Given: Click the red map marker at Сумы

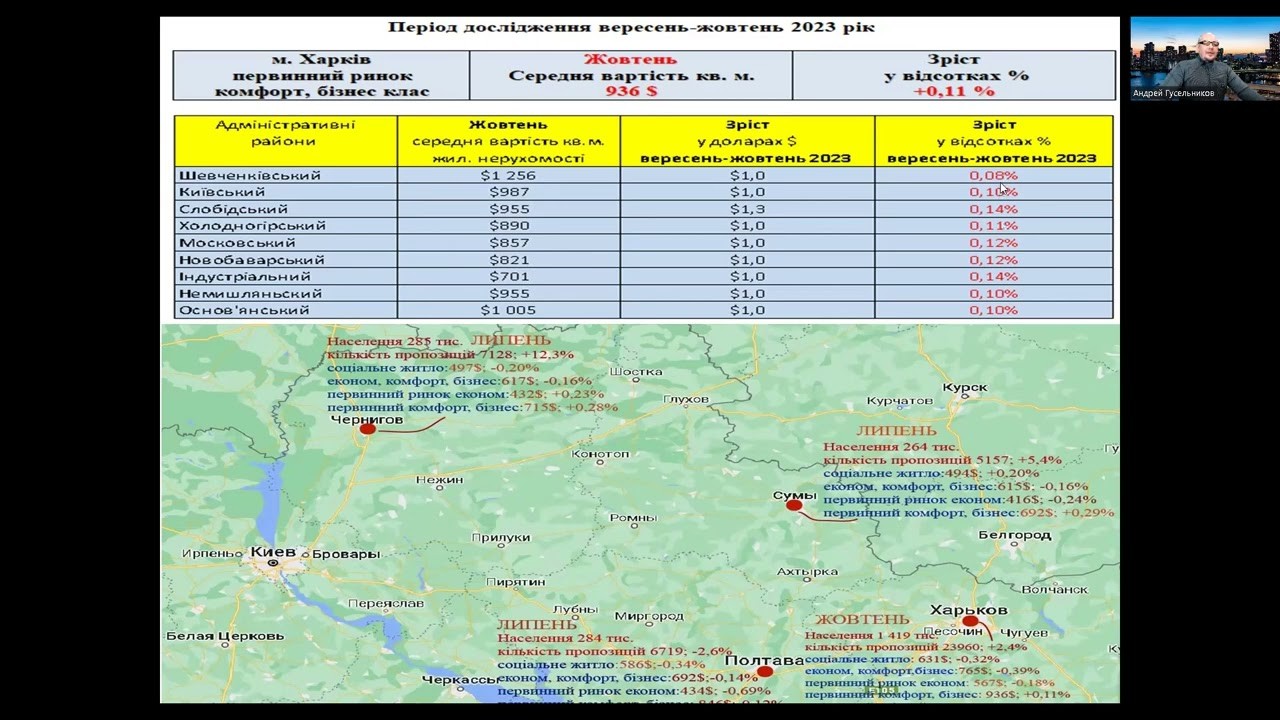Looking at the screenshot, I should [x=794, y=506].
